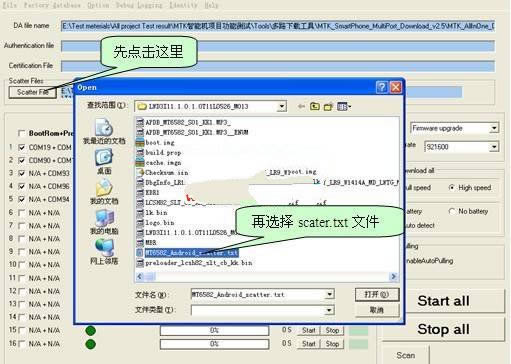Click green status circle for port 15
The height and width of the screenshot is (364, 511).
tap(90, 331)
